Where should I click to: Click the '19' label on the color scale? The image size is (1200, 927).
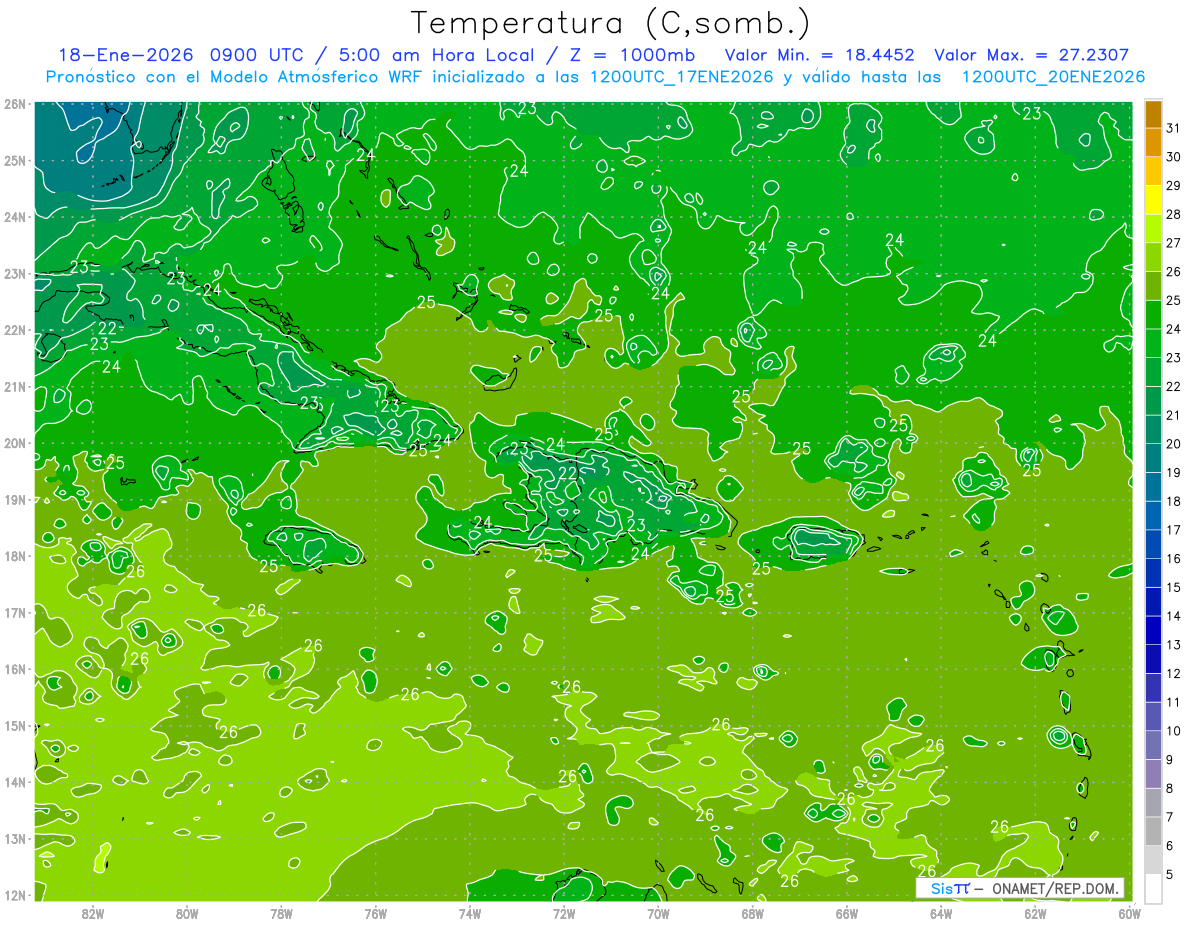(1173, 473)
